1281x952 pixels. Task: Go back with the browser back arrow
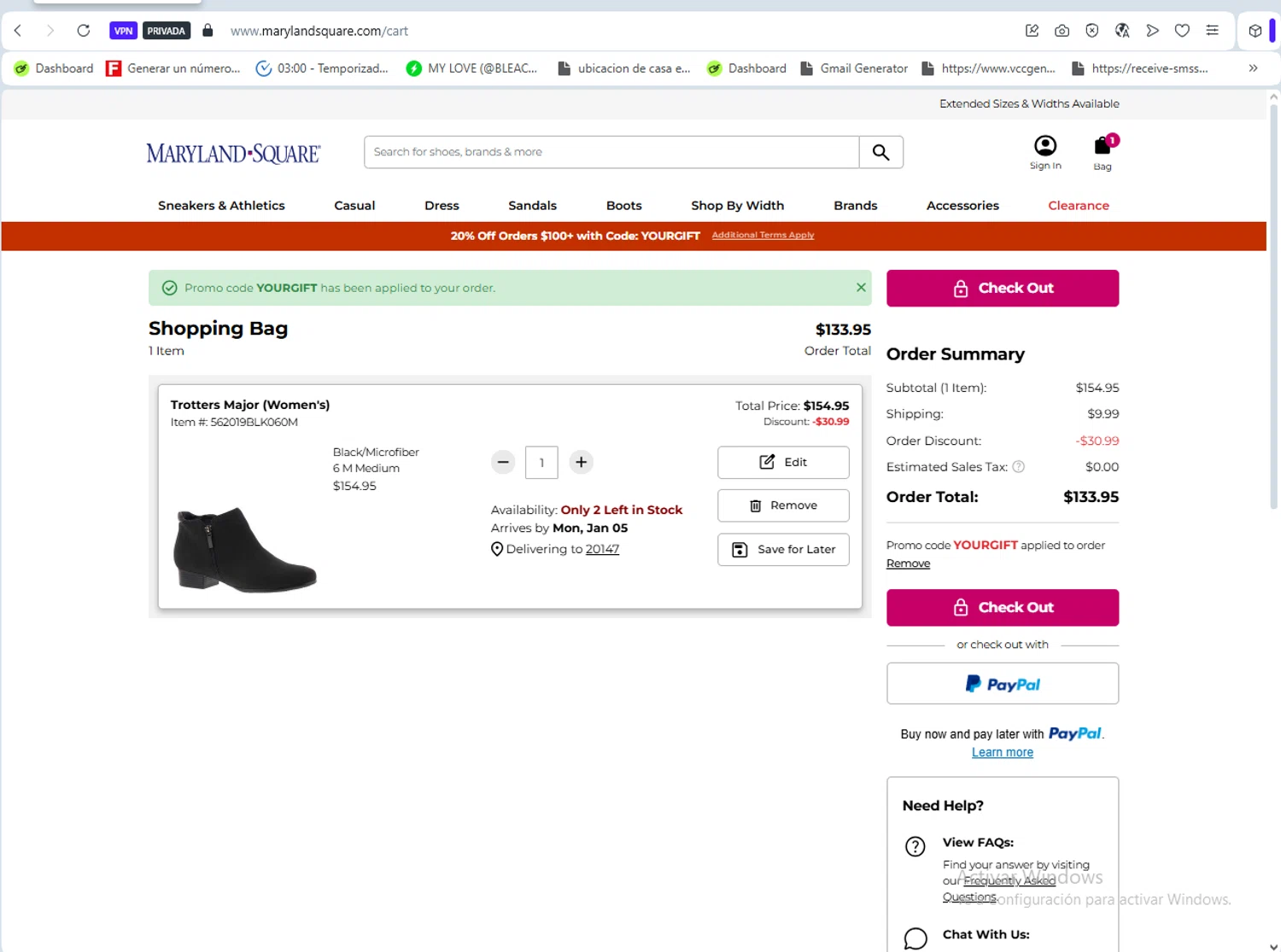click(18, 31)
